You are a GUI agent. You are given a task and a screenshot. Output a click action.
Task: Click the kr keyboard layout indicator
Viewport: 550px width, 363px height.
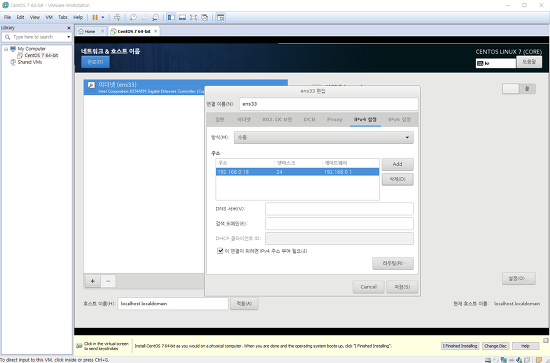pyautogui.click(x=496, y=63)
